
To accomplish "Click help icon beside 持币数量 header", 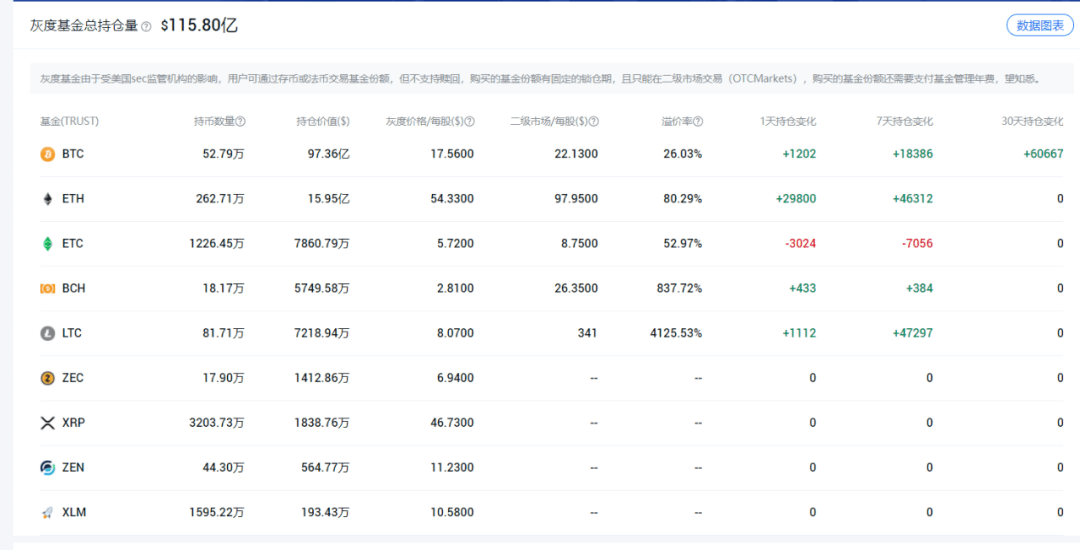I will pyautogui.click(x=240, y=121).
